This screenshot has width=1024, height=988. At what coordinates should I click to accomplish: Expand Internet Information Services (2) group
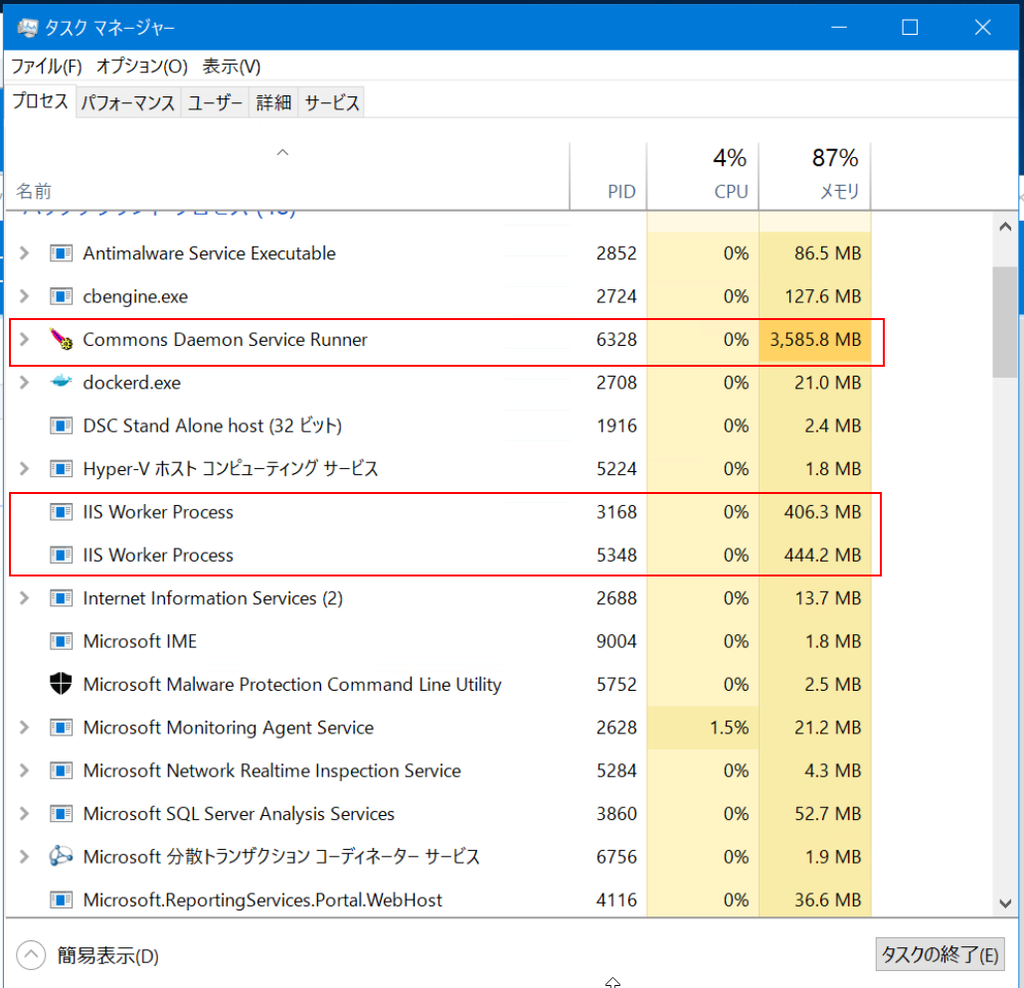pos(24,598)
